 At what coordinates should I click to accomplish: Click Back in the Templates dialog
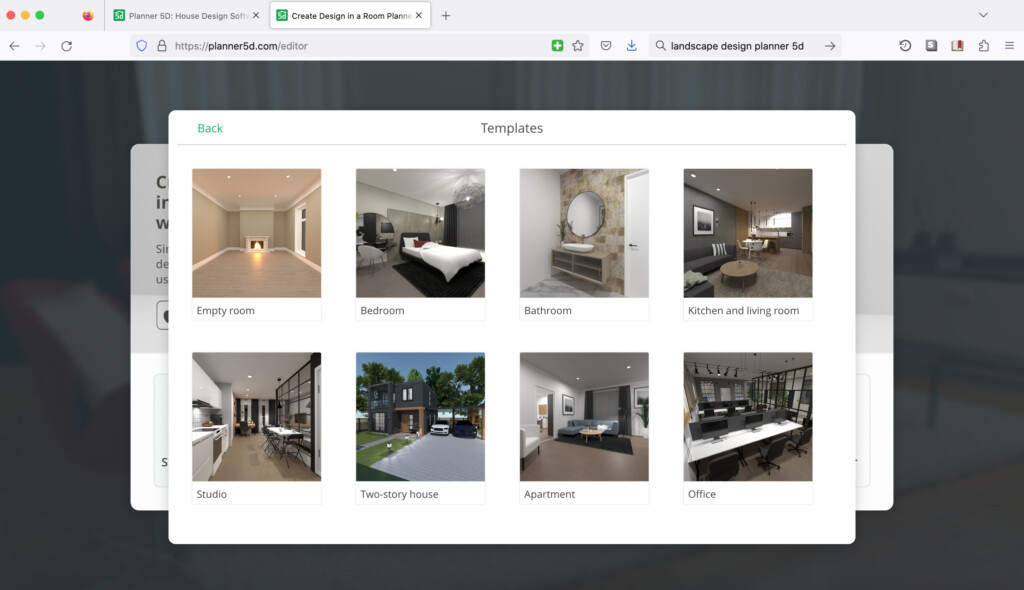pyautogui.click(x=210, y=128)
